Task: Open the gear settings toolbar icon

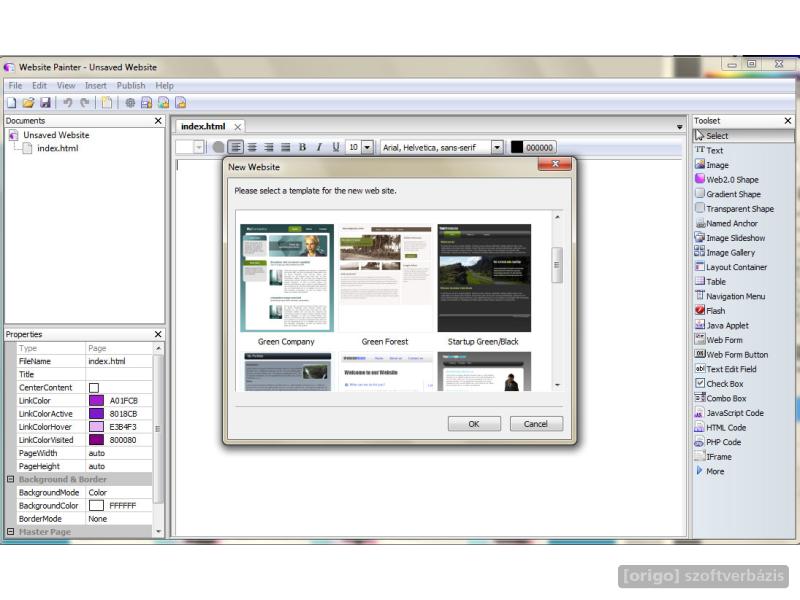Action: (x=130, y=103)
